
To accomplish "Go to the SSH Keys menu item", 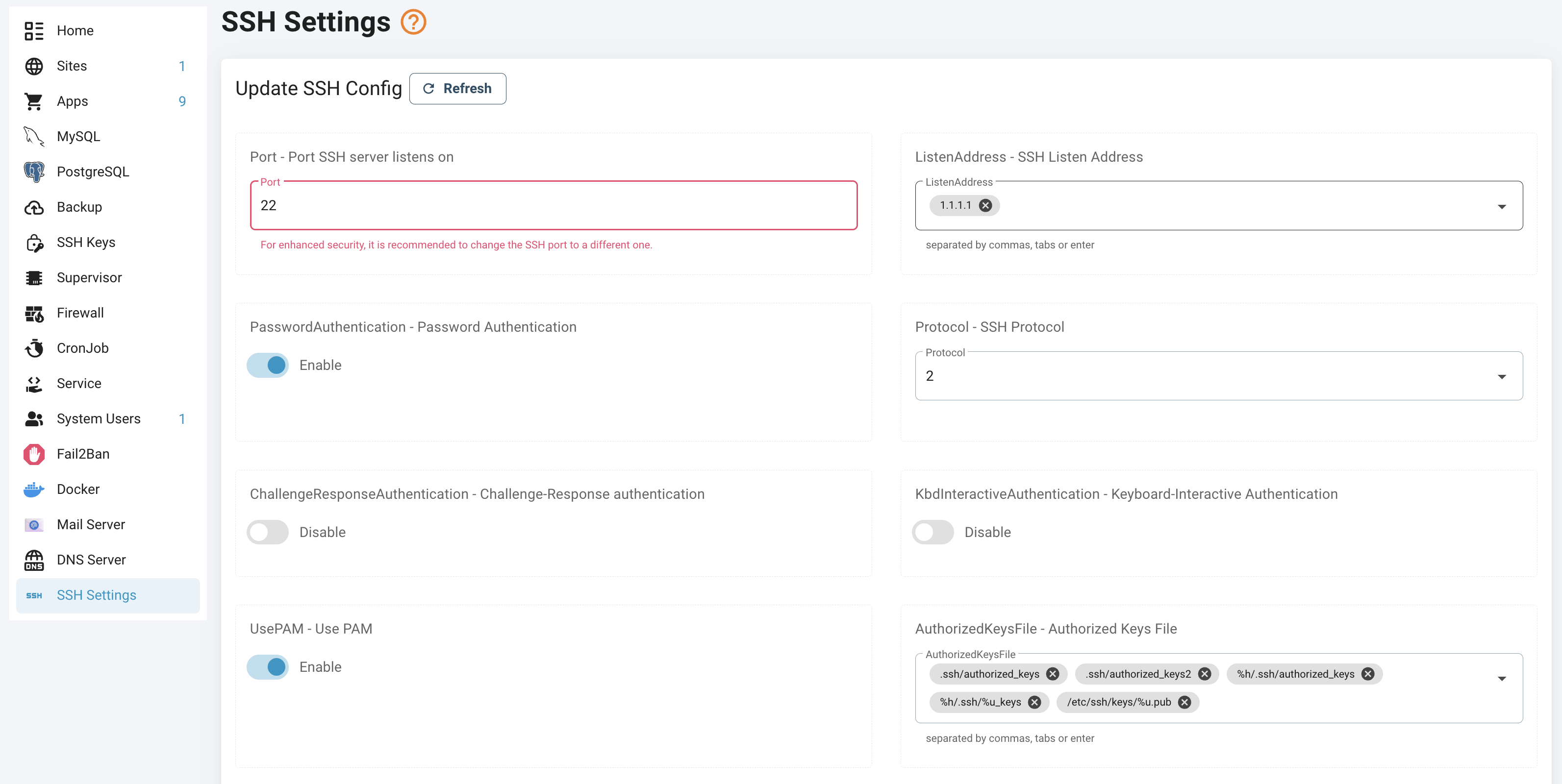I will pos(85,243).
